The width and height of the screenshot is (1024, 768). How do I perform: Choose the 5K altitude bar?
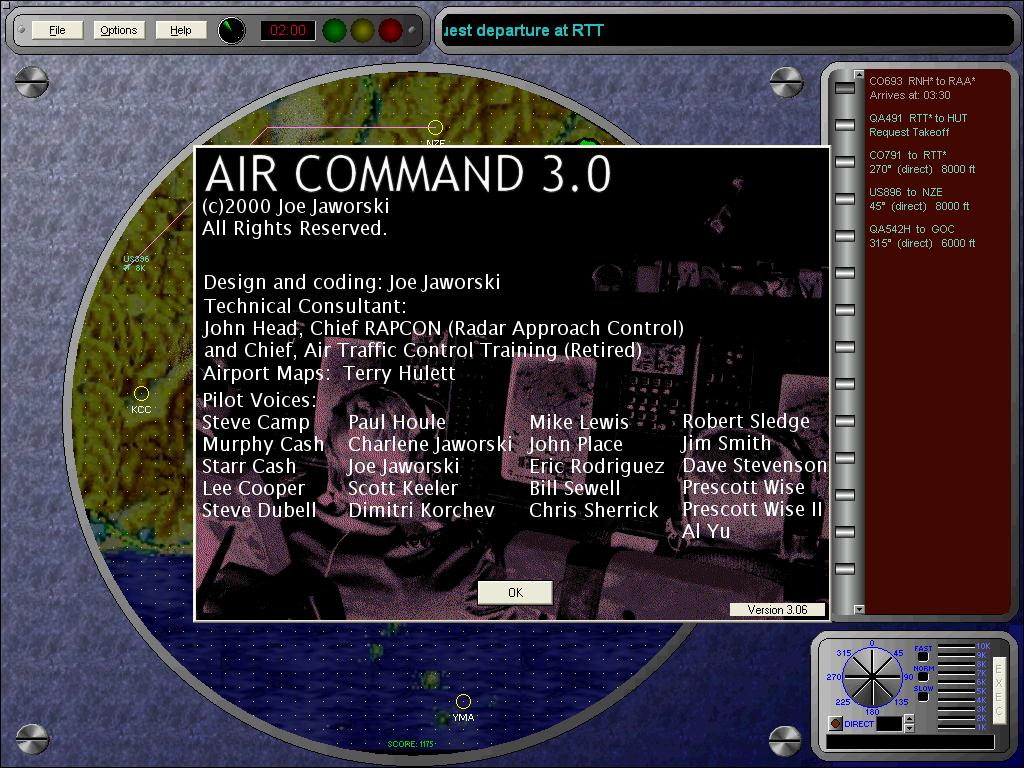coord(957,691)
